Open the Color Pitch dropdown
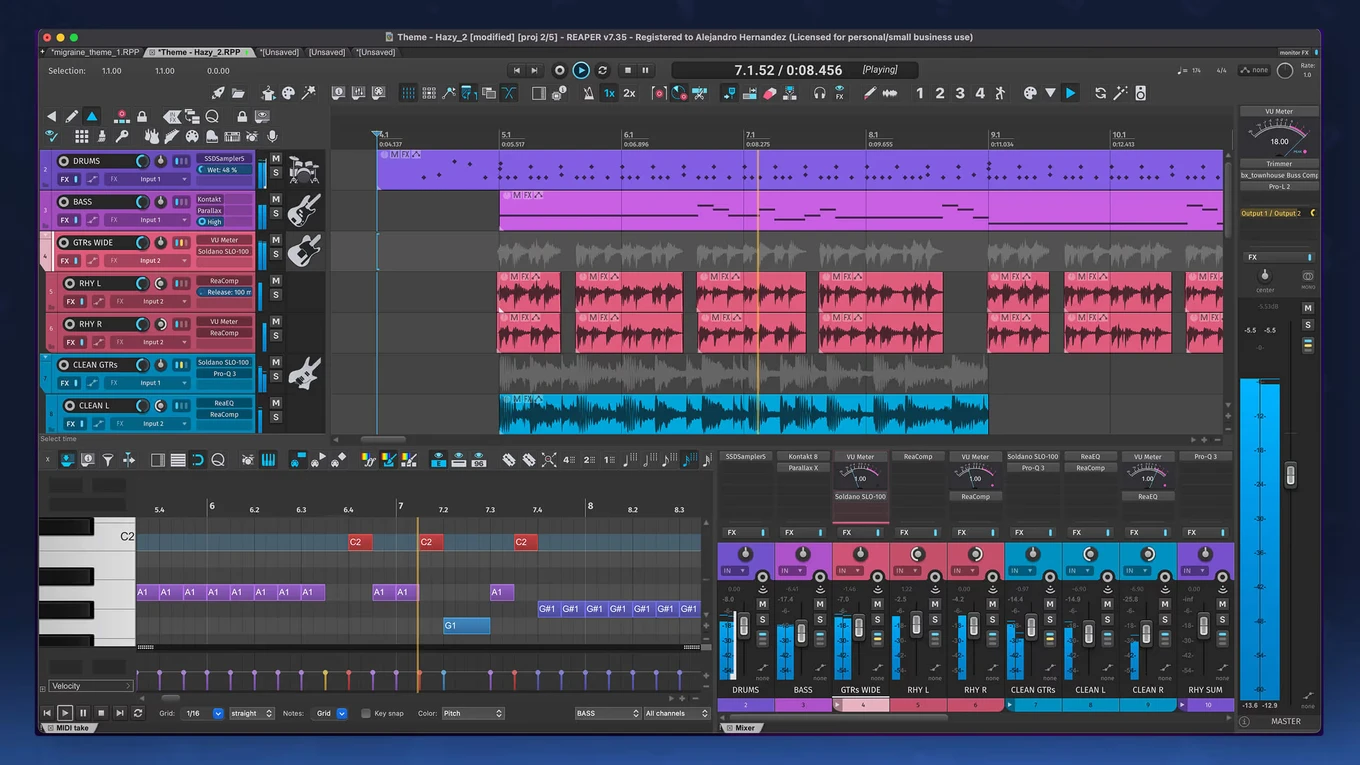Screen dimensions: 1360x765 tap(472, 713)
